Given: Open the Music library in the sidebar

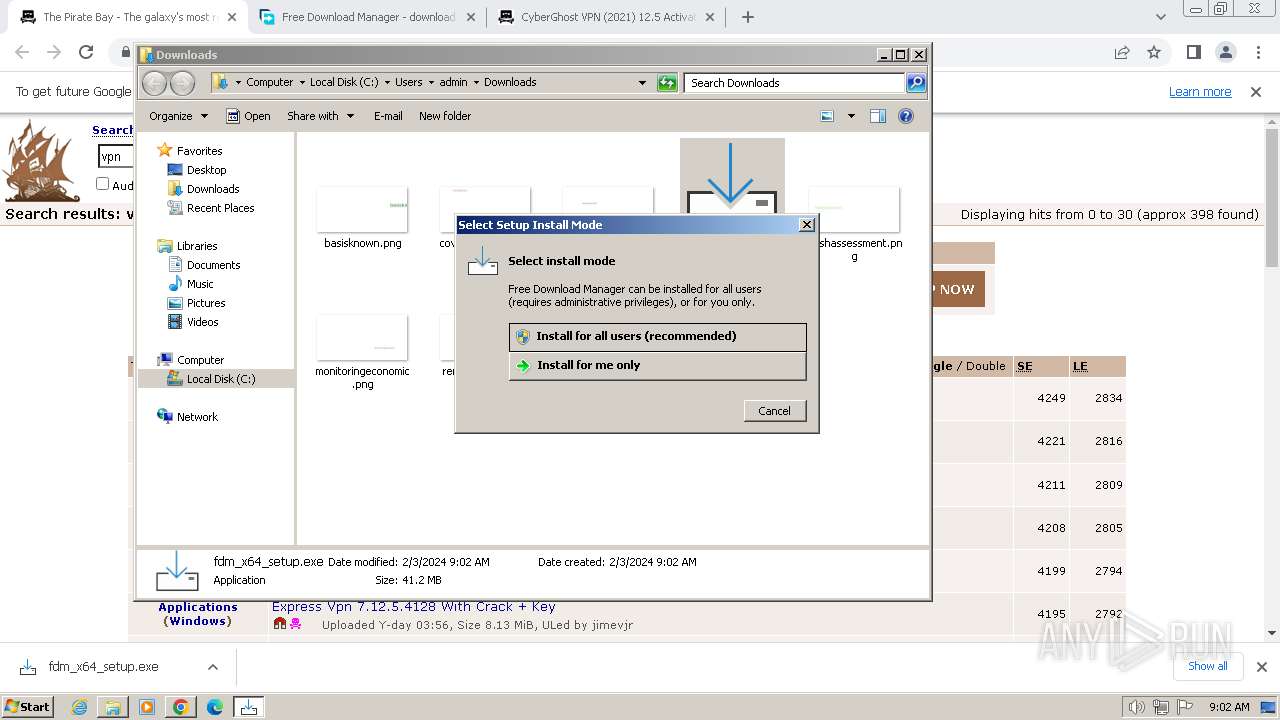Looking at the screenshot, I should point(200,284).
